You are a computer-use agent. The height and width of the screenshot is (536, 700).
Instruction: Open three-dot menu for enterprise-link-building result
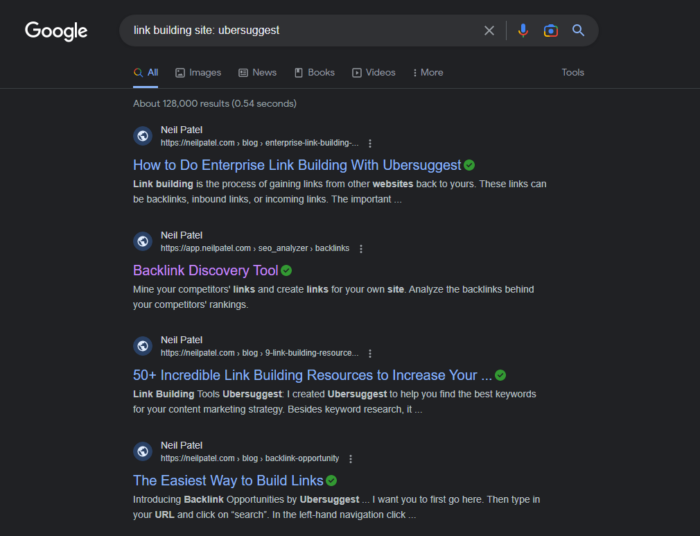click(x=370, y=143)
